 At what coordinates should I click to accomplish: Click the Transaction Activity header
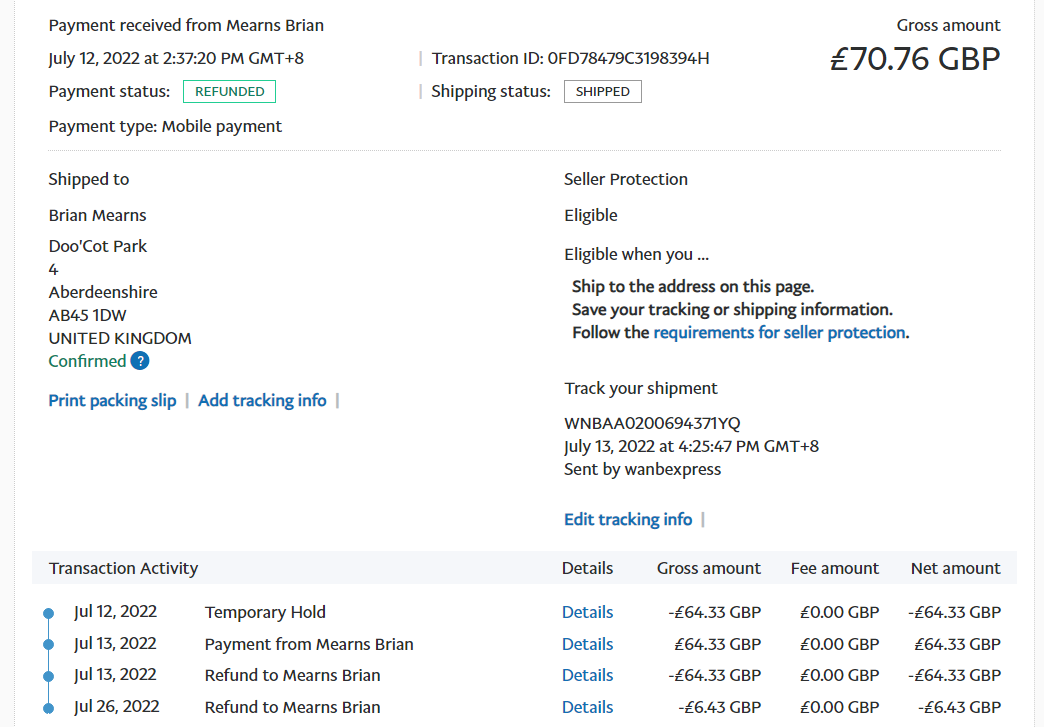123,568
